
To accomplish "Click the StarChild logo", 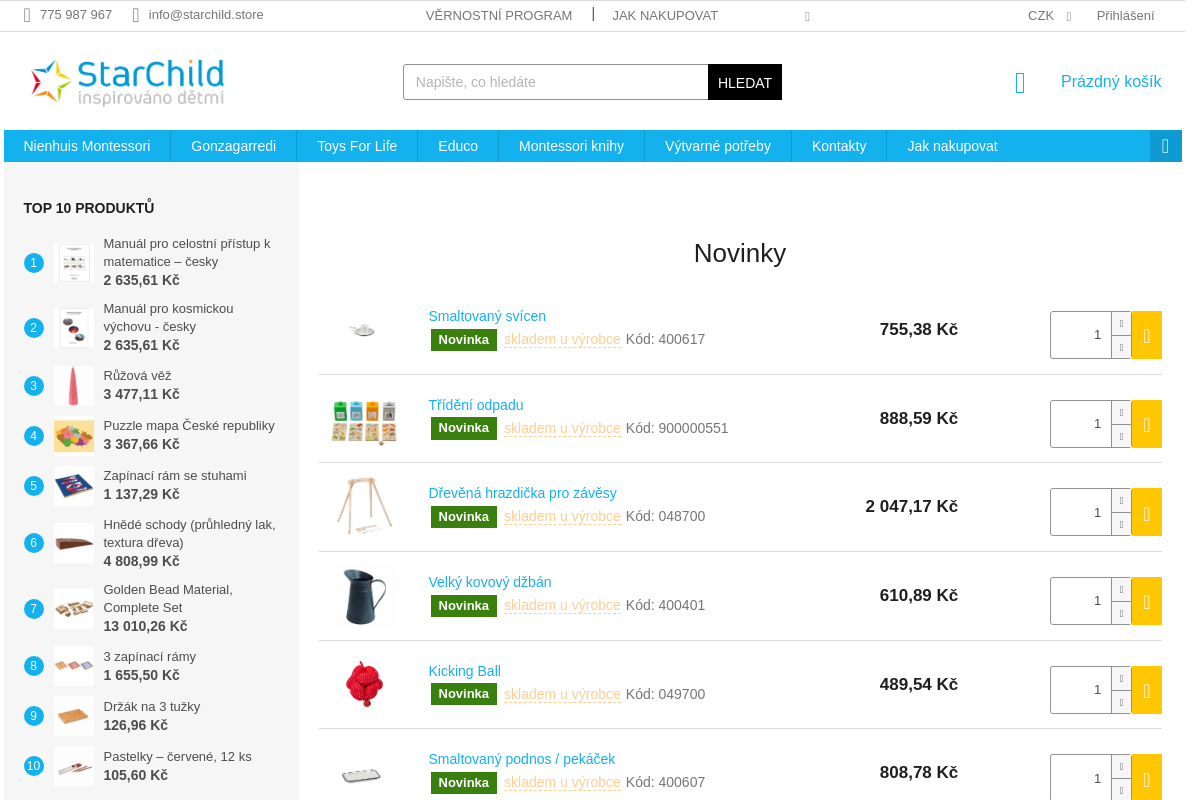I will point(127,82).
